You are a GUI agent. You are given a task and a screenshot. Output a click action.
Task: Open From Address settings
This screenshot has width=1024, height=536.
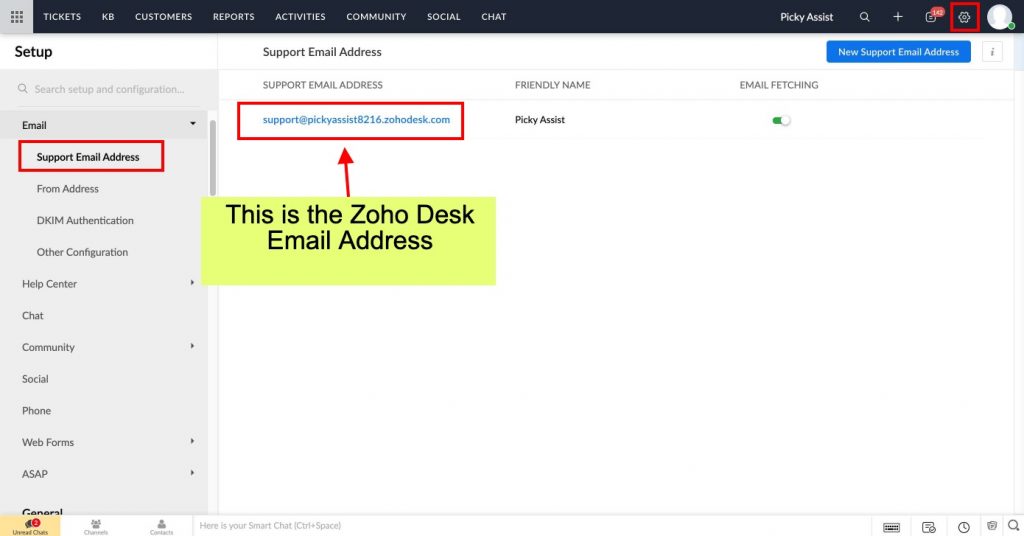click(x=67, y=189)
